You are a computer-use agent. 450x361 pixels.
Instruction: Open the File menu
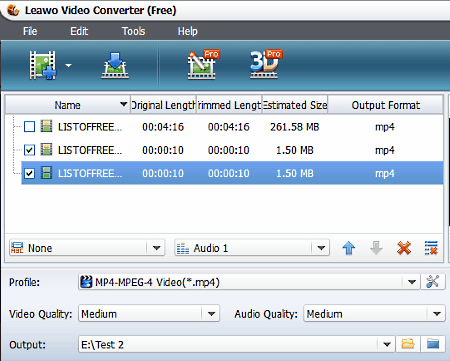(x=30, y=31)
